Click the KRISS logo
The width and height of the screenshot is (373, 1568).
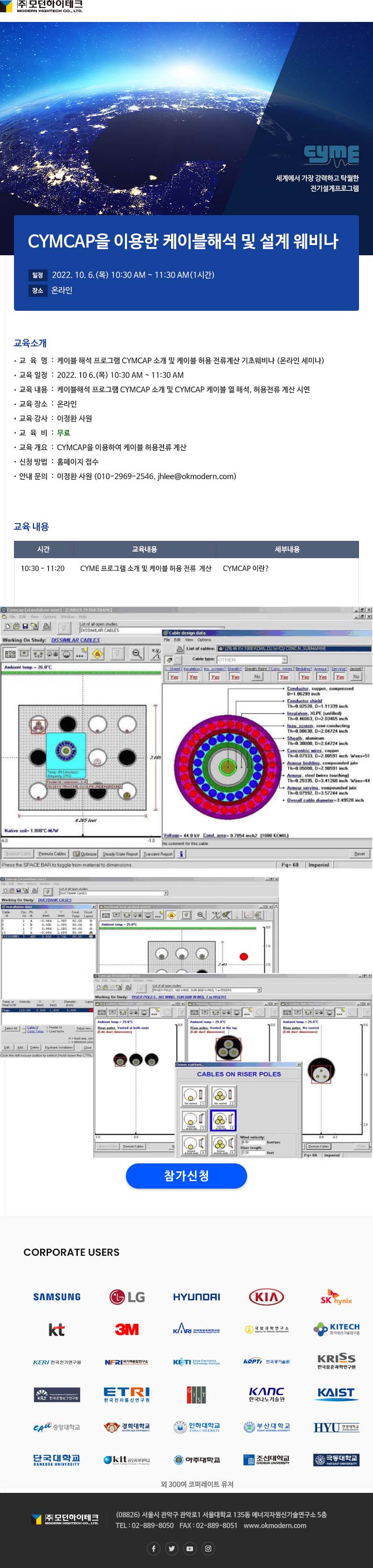[337, 1362]
